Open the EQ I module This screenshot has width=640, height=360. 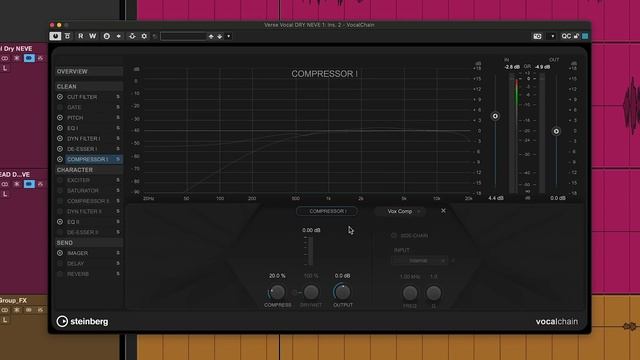(x=73, y=128)
